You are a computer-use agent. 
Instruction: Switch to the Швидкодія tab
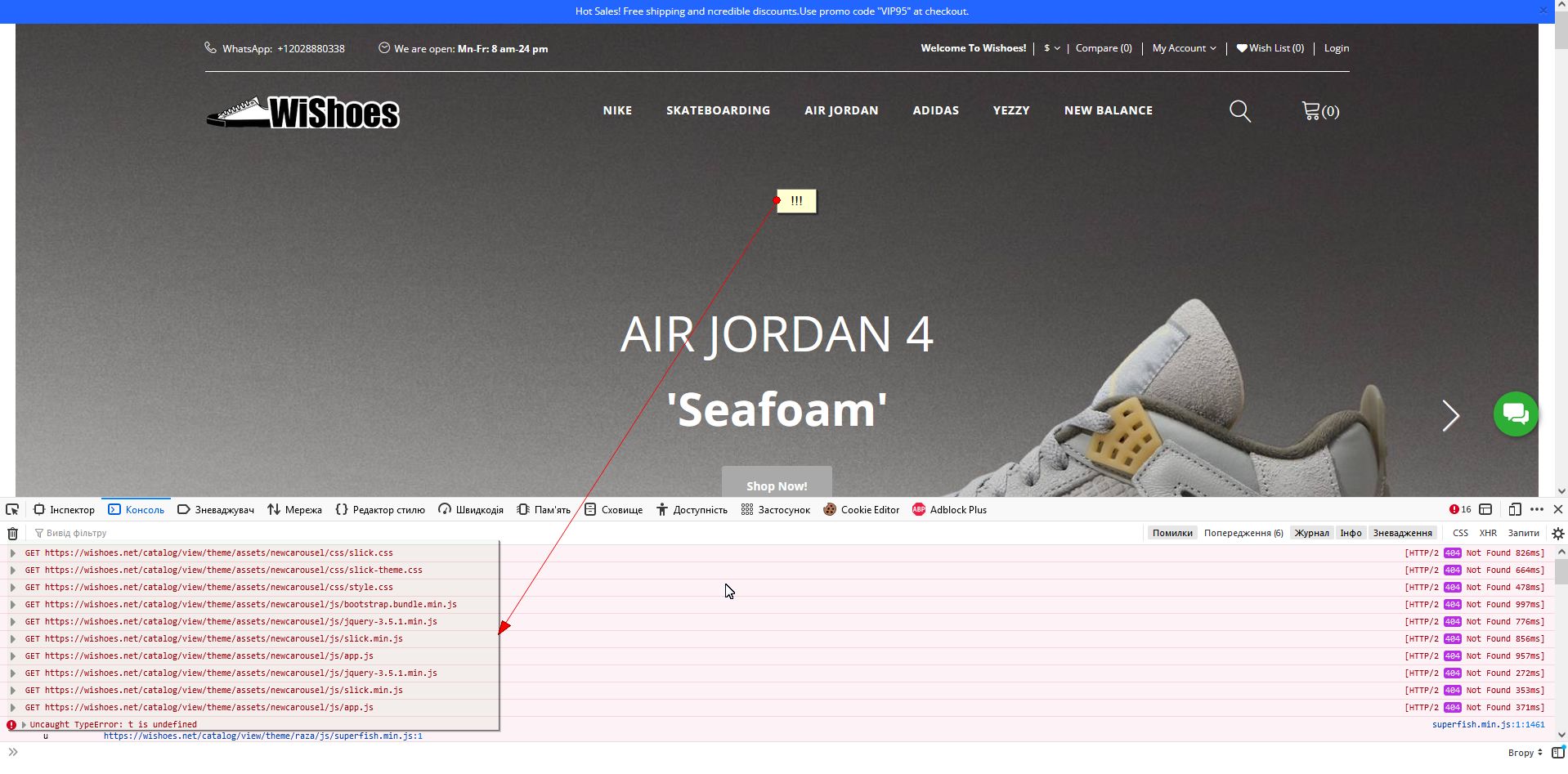click(x=471, y=509)
